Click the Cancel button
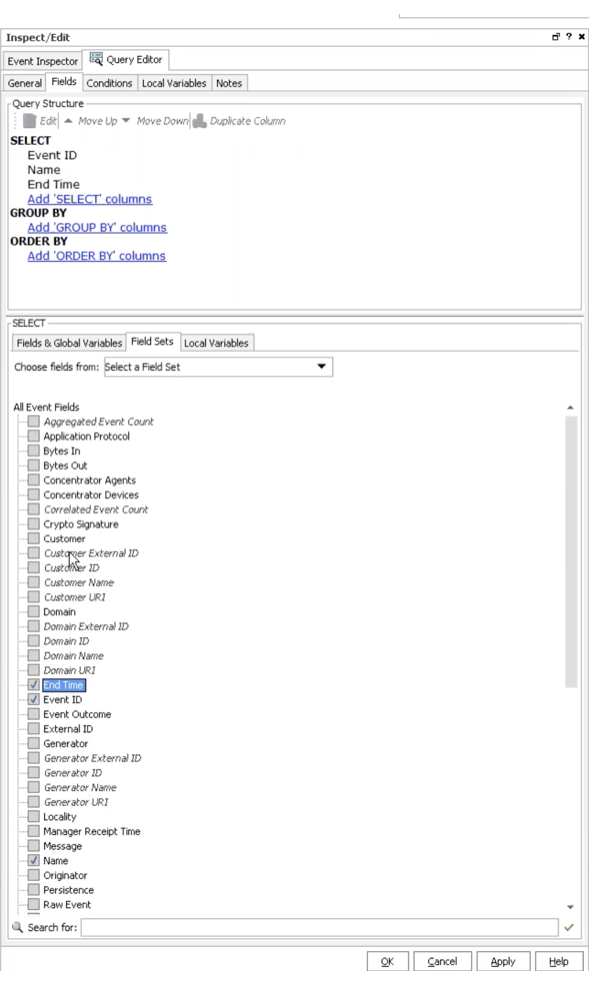Image resolution: width=597 pixels, height=986 pixels. click(442, 961)
